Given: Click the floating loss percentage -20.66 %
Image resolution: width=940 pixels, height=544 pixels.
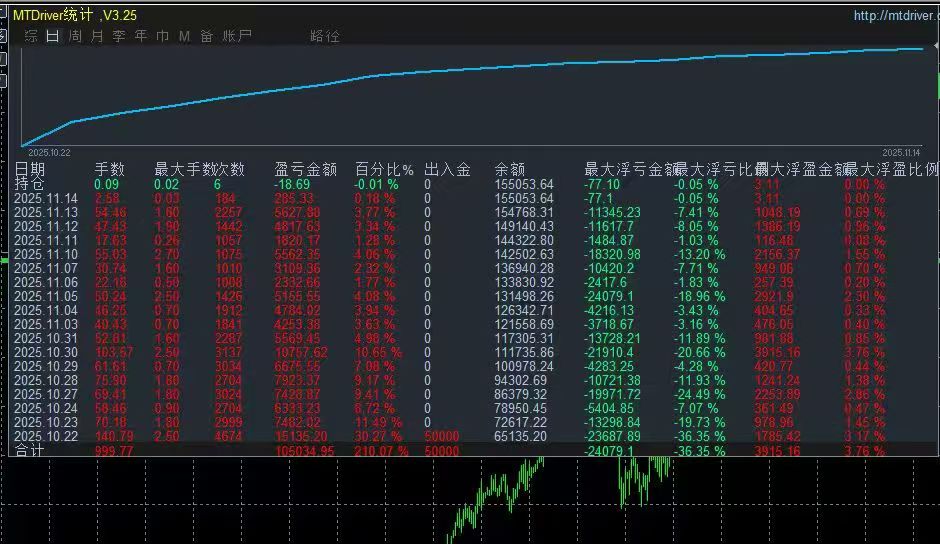Looking at the screenshot, I should tap(699, 352).
